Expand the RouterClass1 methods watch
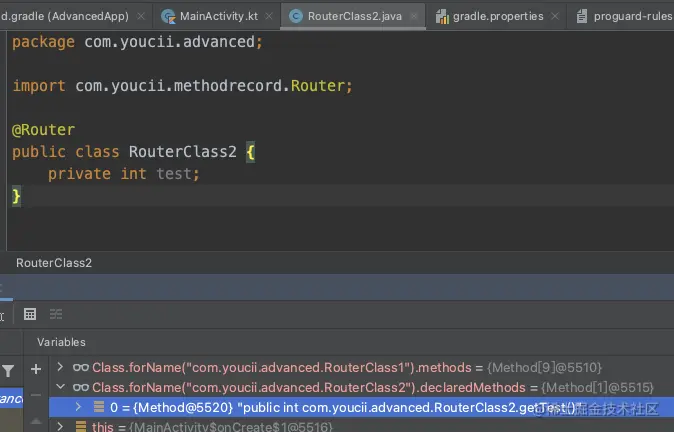674x432 pixels. pyautogui.click(x=60, y=367)
